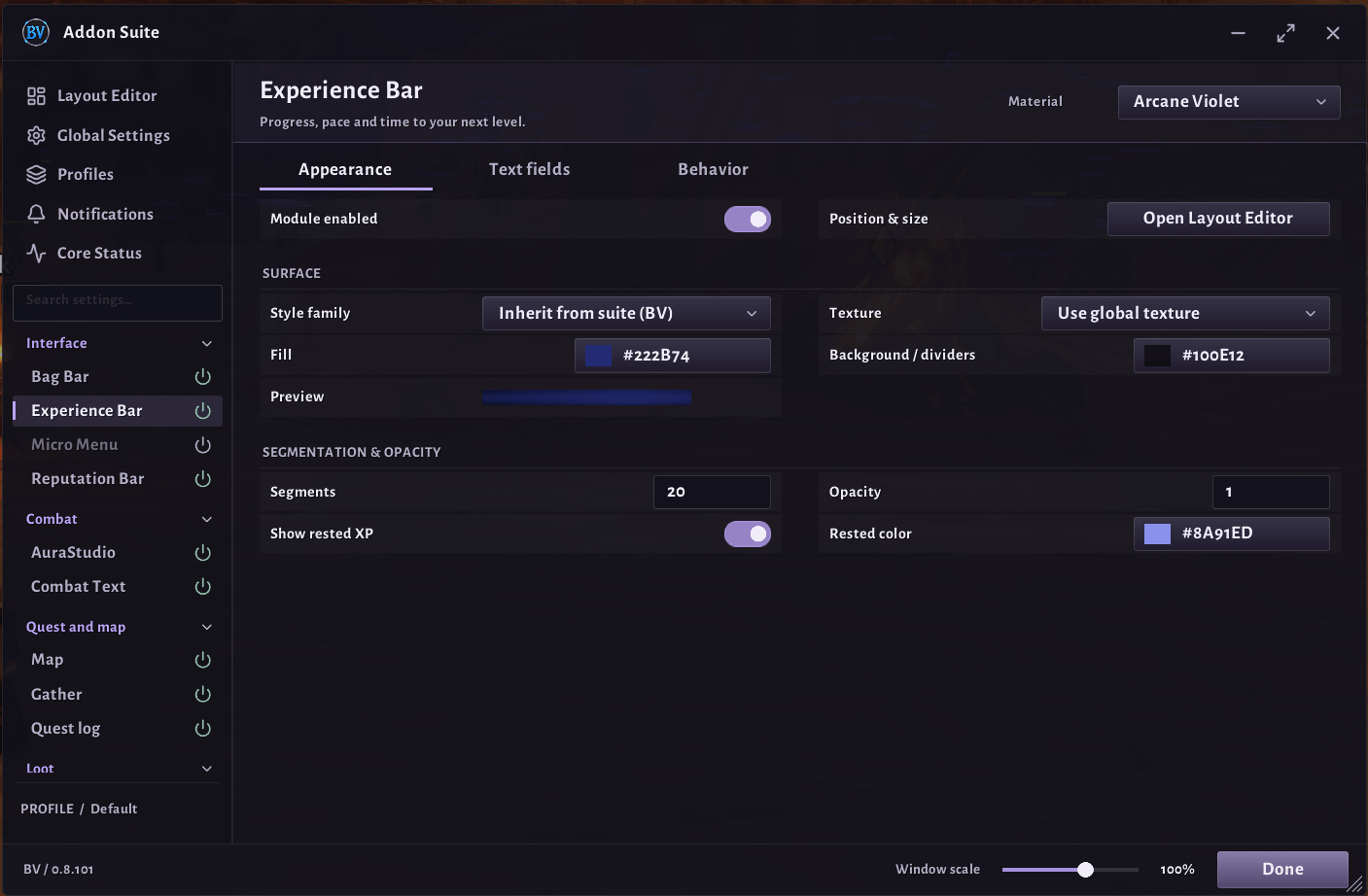Click the Global Settings gear icon

(x=36, y=135)
